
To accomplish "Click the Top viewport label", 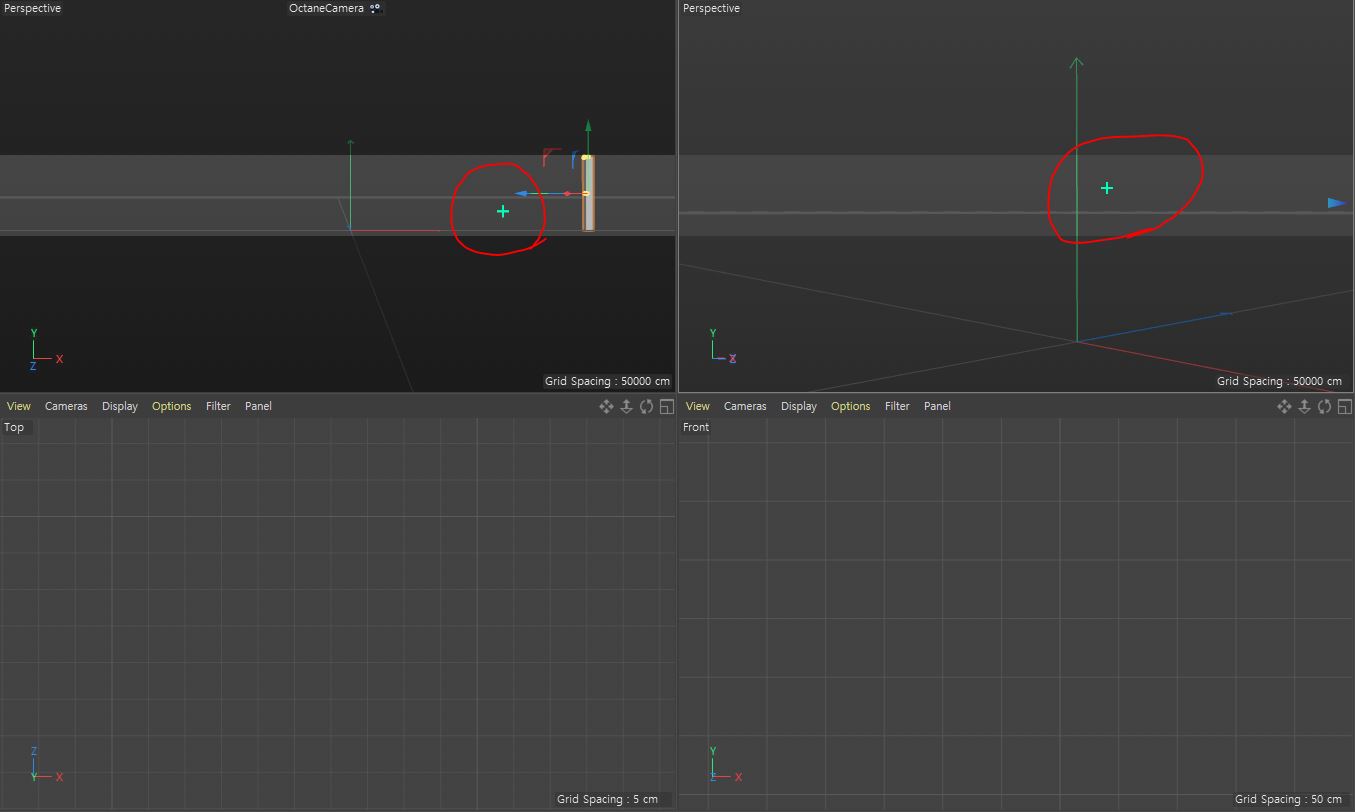I will tap(14, 427).
